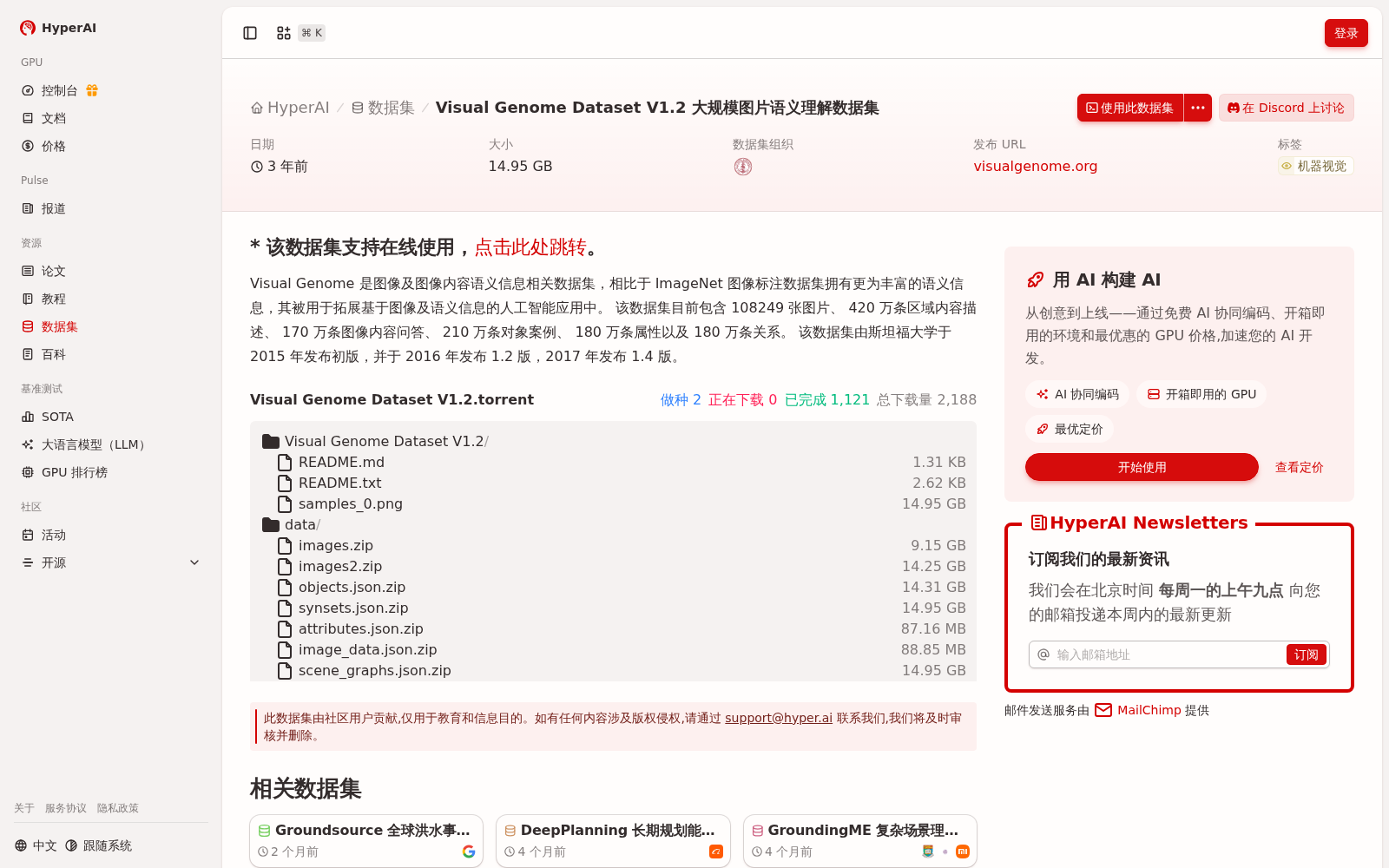Select scene_graphs.json.zip file
1389x868 pixels.
tap(374, 670)
